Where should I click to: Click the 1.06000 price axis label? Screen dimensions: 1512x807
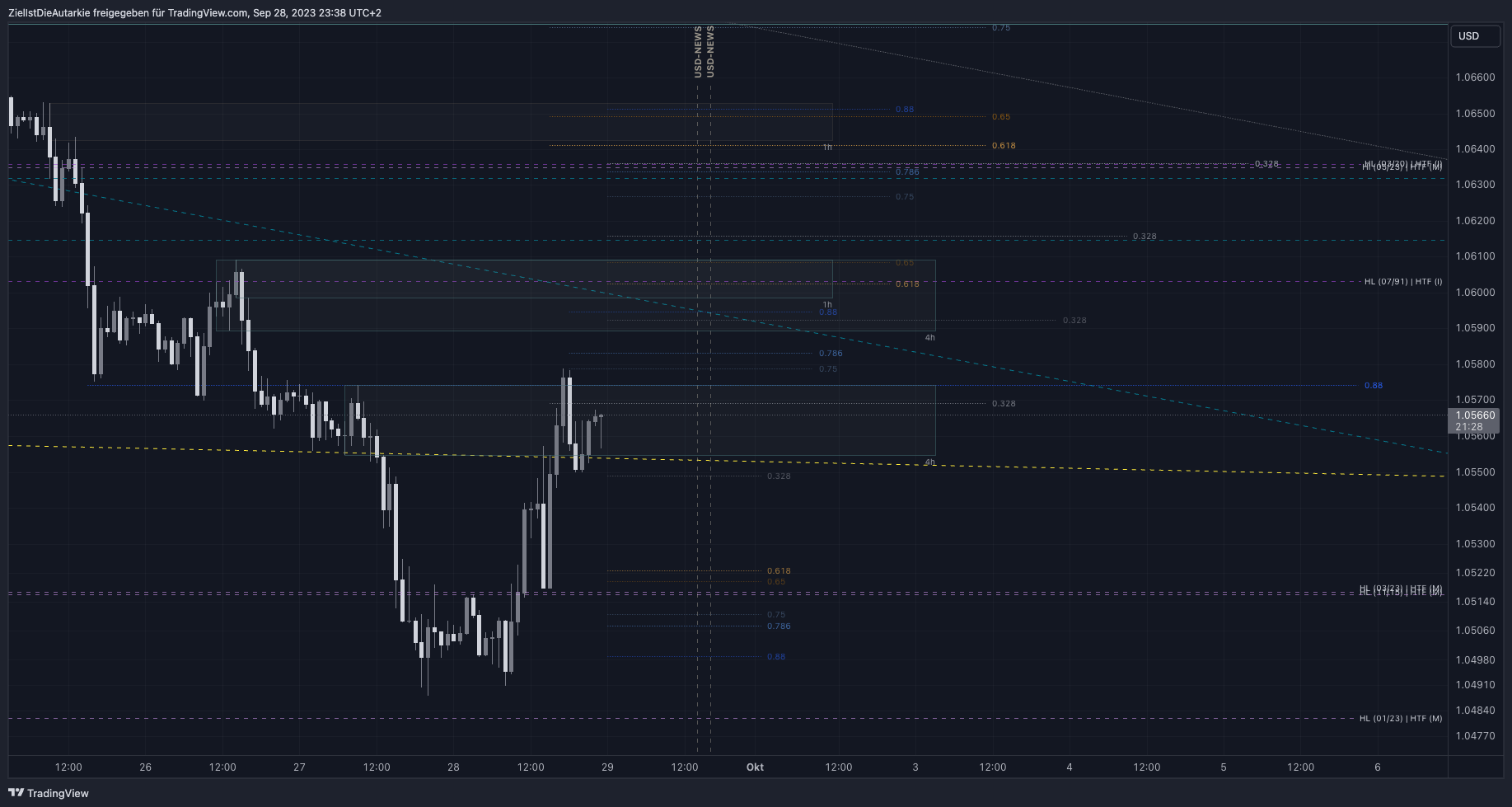tap(1475, 293)
